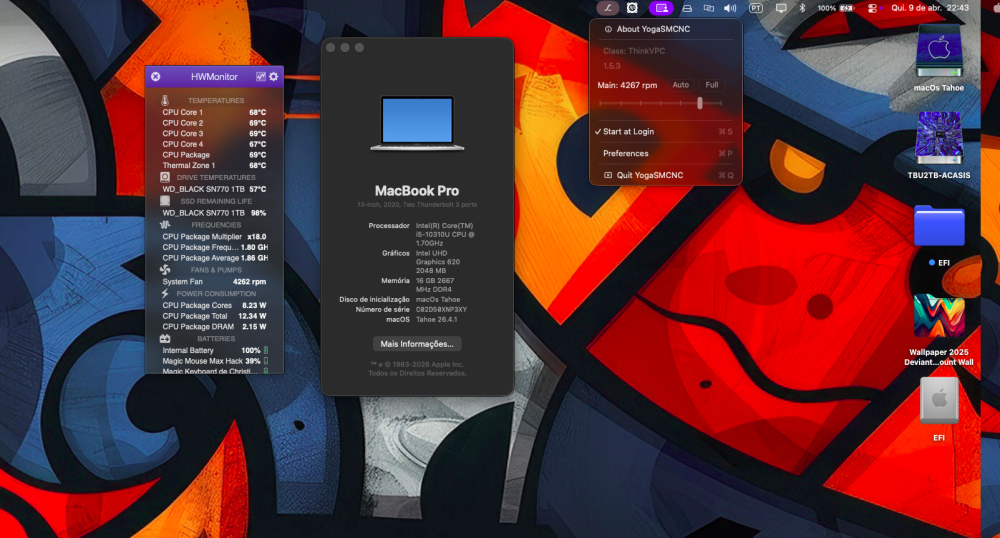The image size is (1000, 538).
Task: Choose Quit YogaSMCNC
Action: (666, 175)
